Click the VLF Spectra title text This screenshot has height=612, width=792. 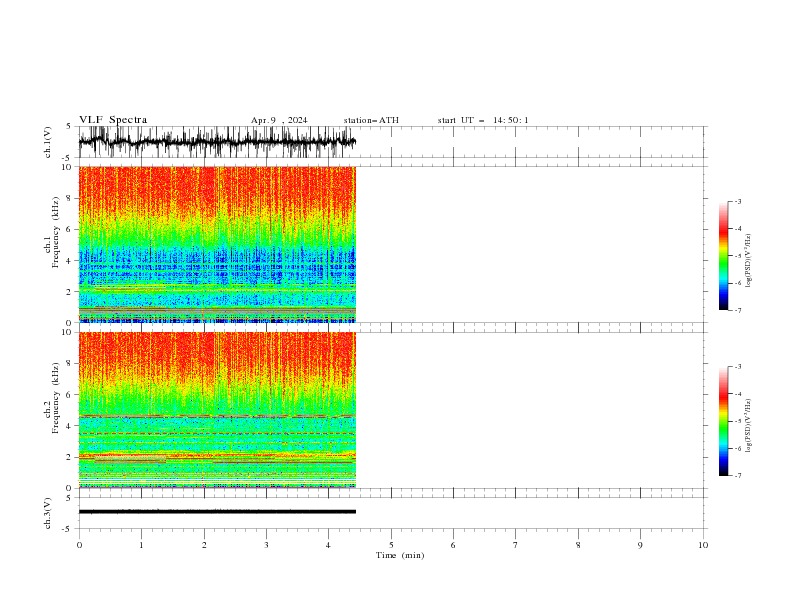[x=113, y=120]
